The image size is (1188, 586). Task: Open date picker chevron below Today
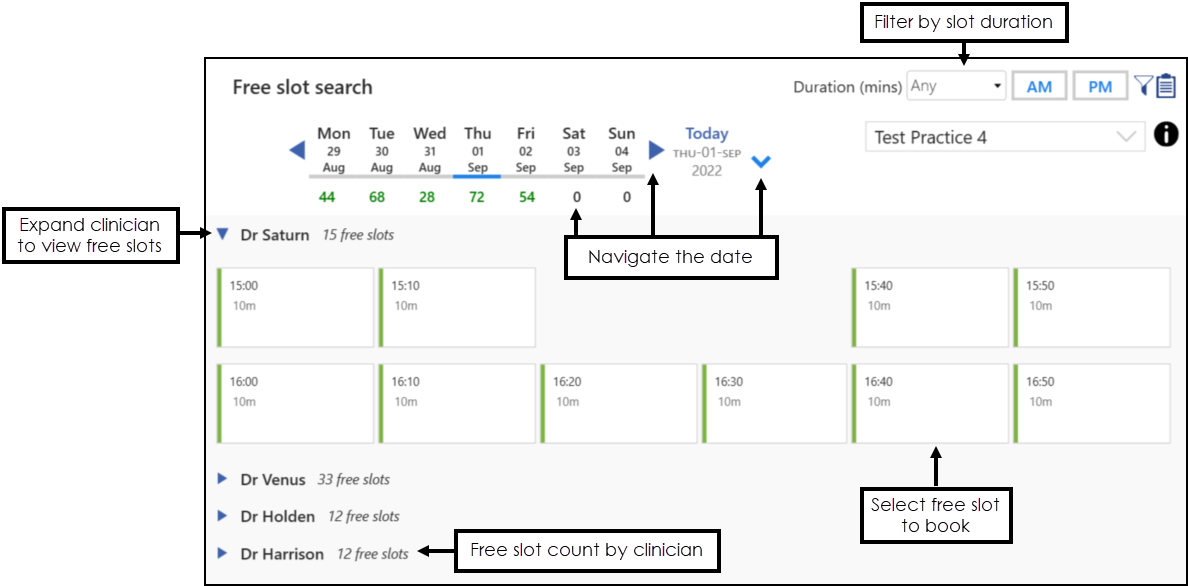(x=761, y=161)
